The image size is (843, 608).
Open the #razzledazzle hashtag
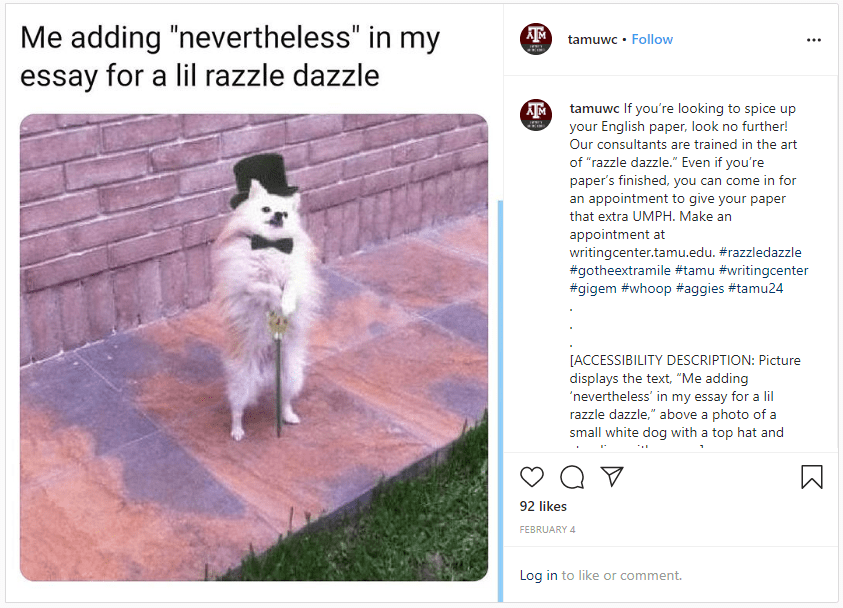coord(760,252)
